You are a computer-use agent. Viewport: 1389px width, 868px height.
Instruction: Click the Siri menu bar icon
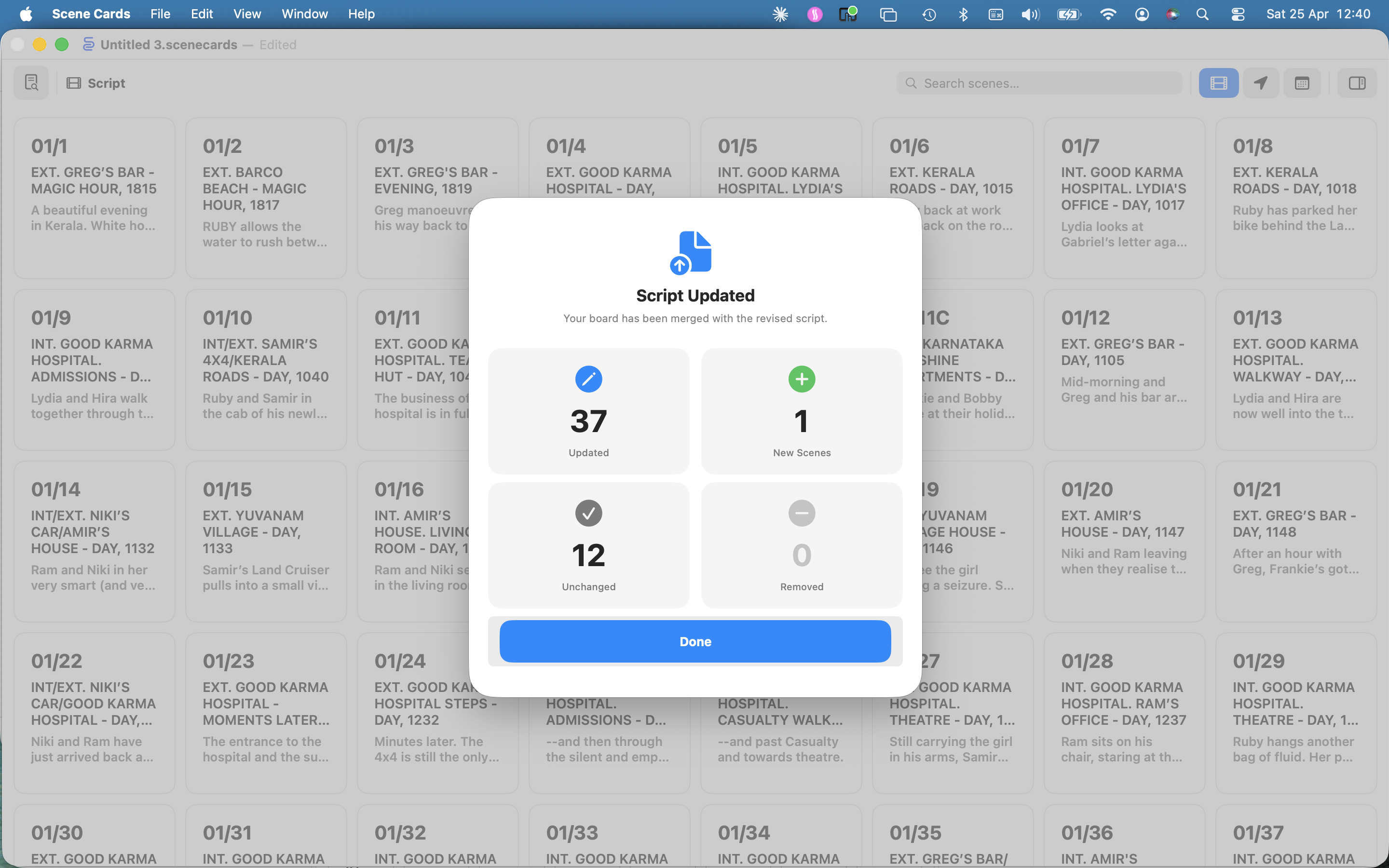[1172, 14]
